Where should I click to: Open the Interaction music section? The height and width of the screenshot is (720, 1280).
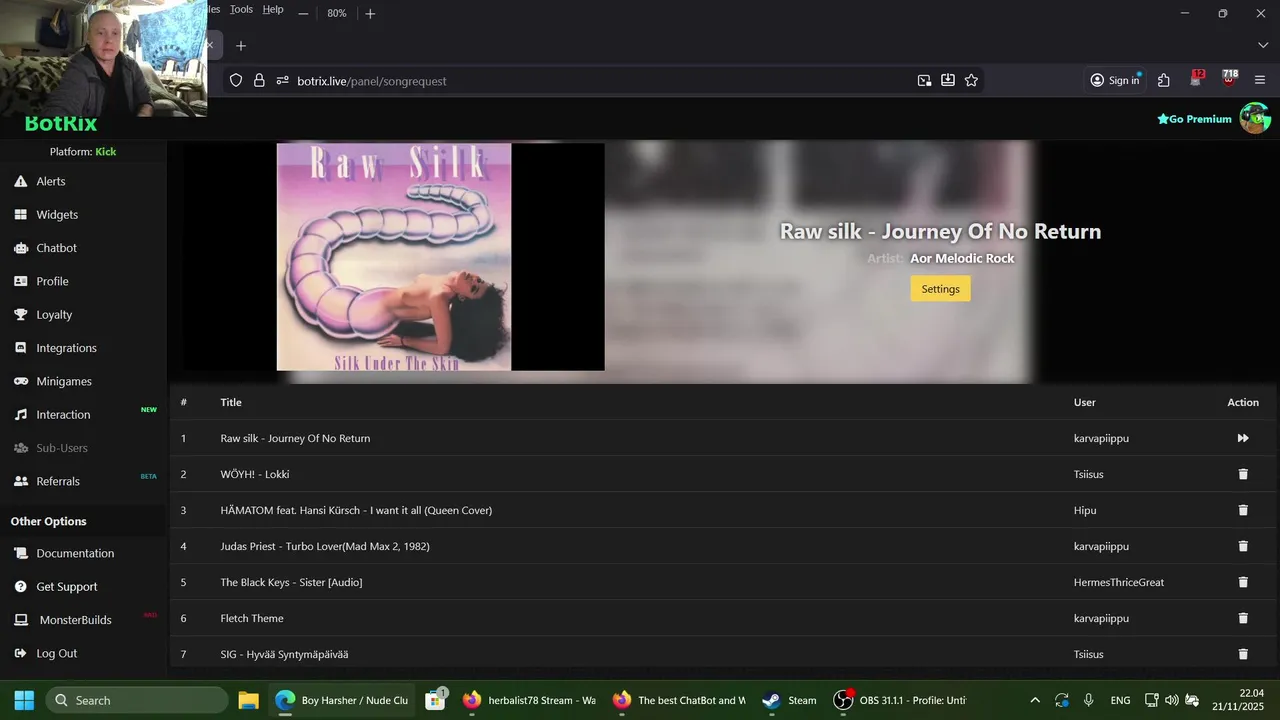(63, 414)
